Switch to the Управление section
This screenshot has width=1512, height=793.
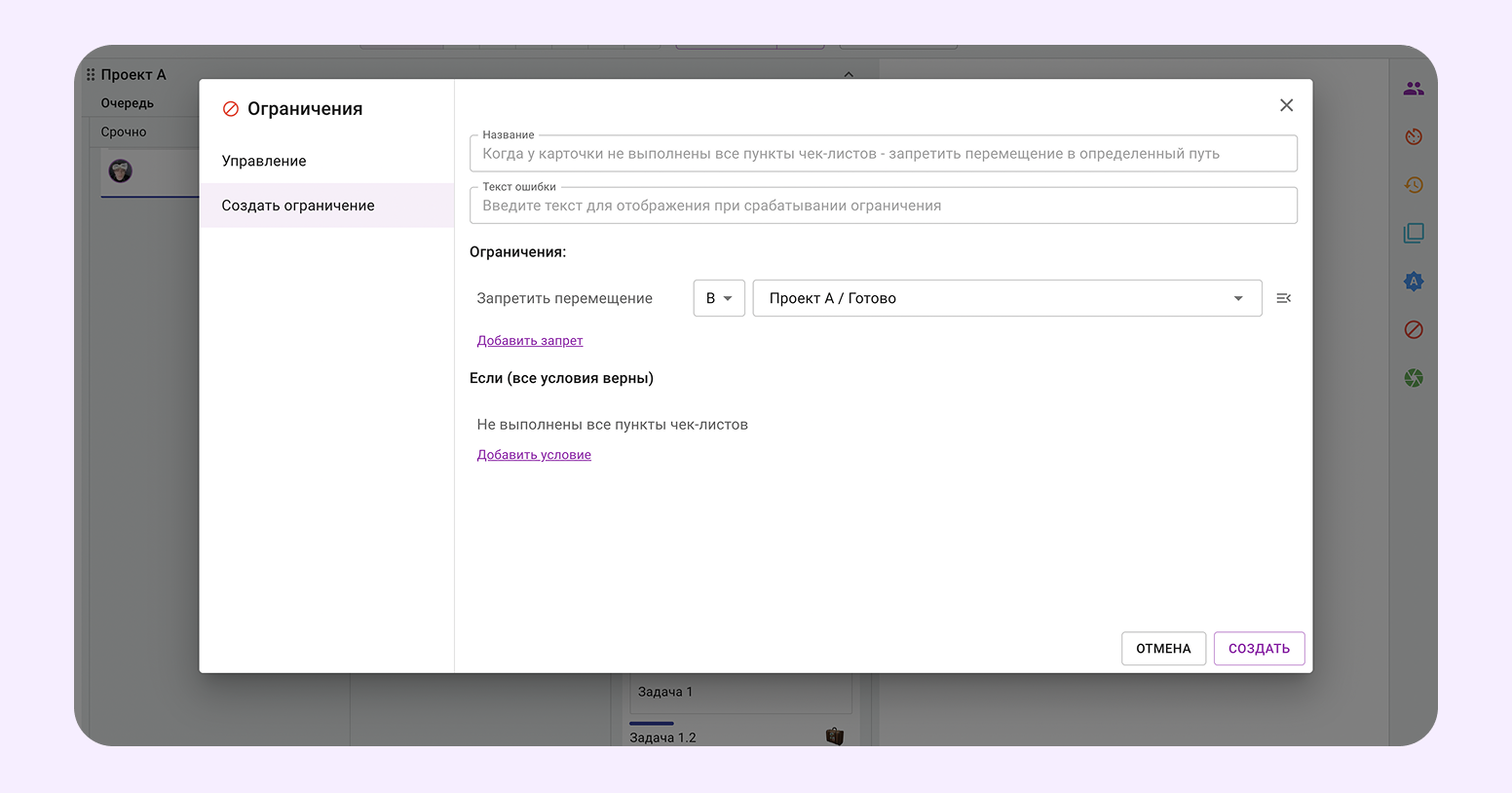[264, 161]
